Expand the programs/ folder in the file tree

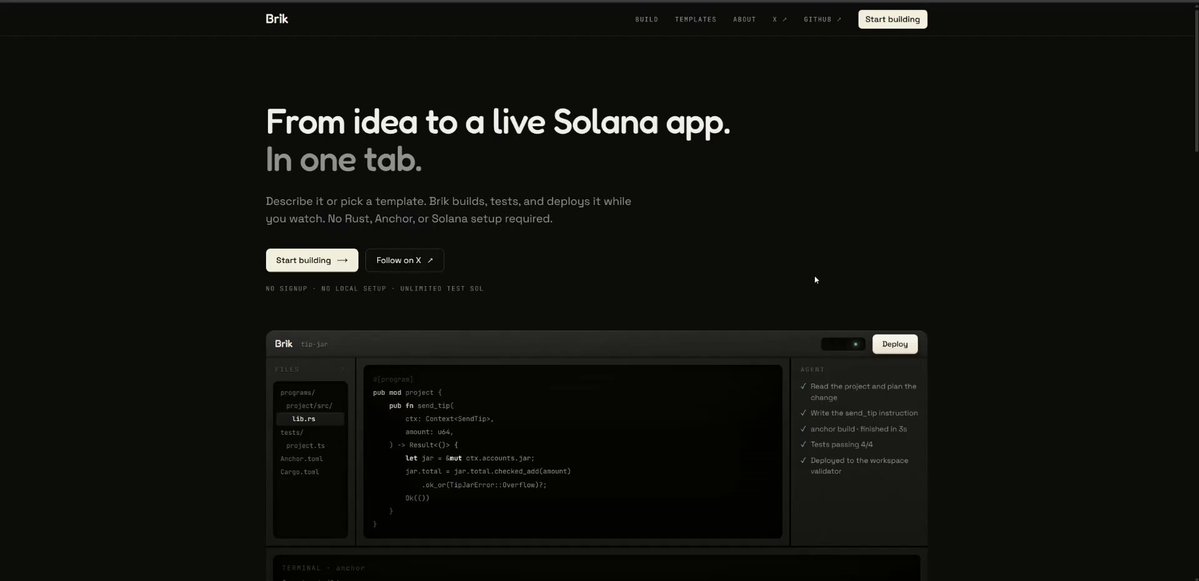pyautogui.click(x=297, y=393)
